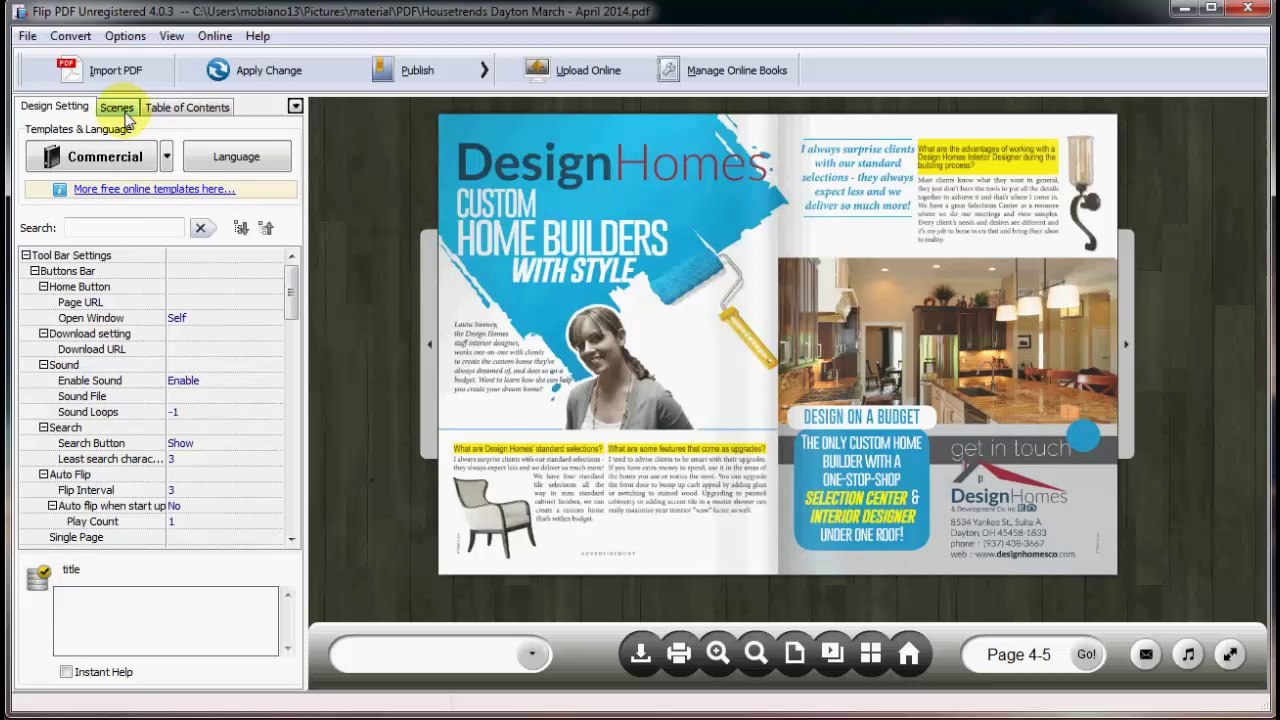Flip to the next page with the right arrow
The height and width of the screenshot is (720, 1280).
[1126, 344]
